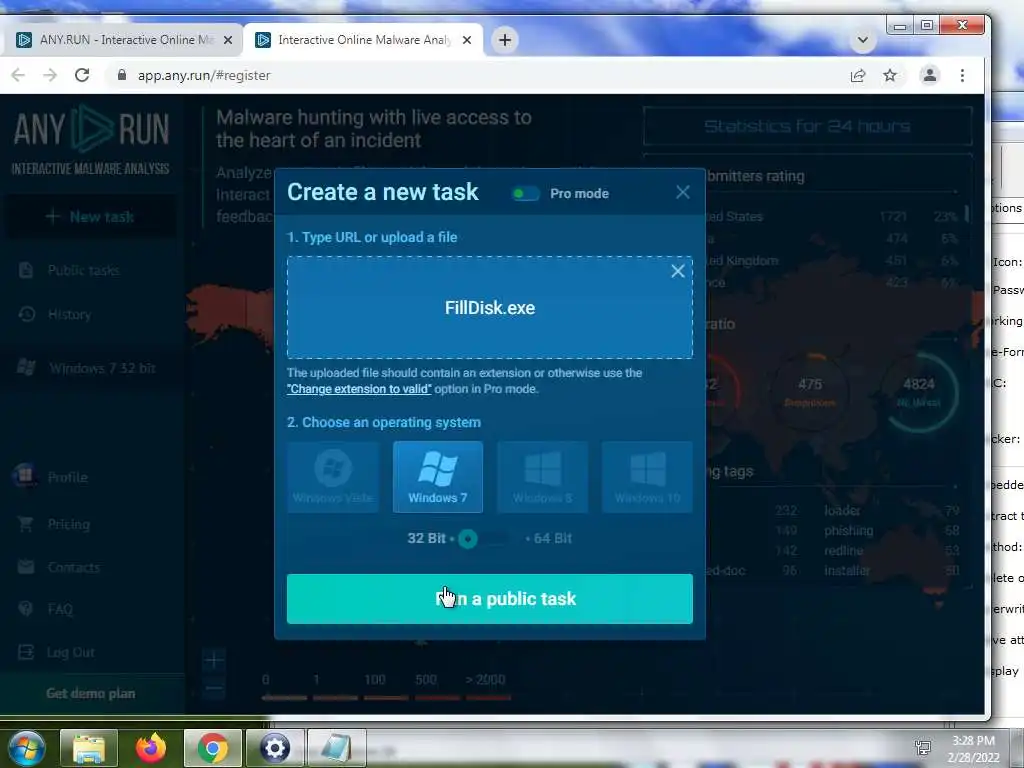Go forward in the browser

50,75
